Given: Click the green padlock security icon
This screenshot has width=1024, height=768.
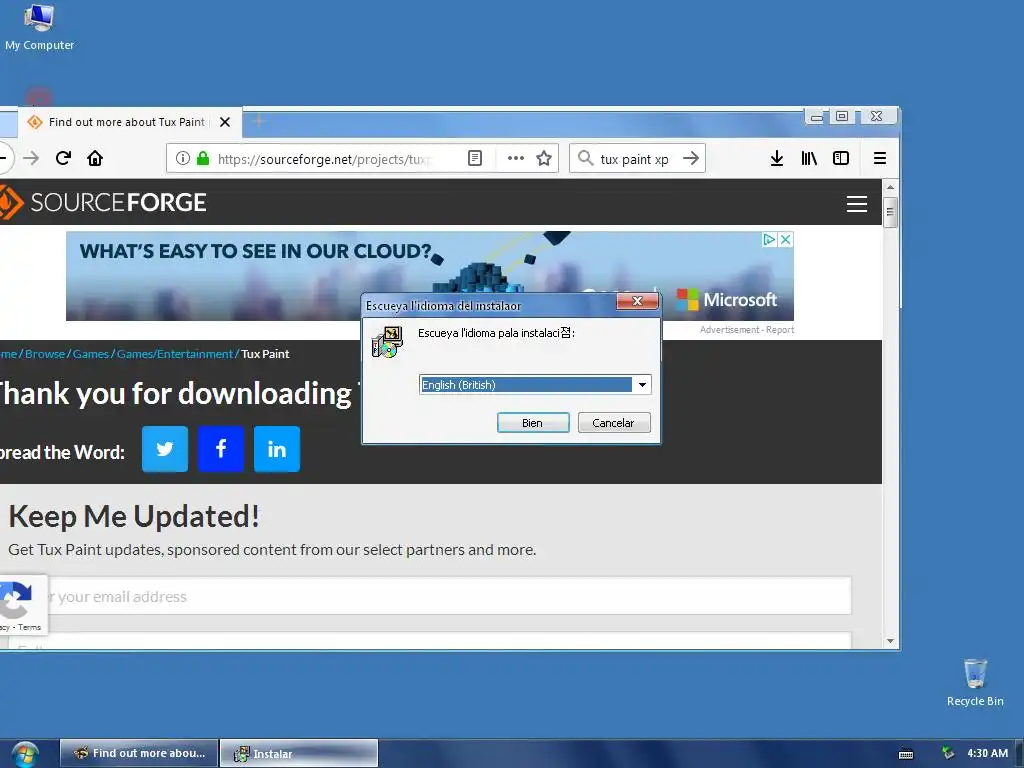Looking at the screenshot, I should pos(203,158).
